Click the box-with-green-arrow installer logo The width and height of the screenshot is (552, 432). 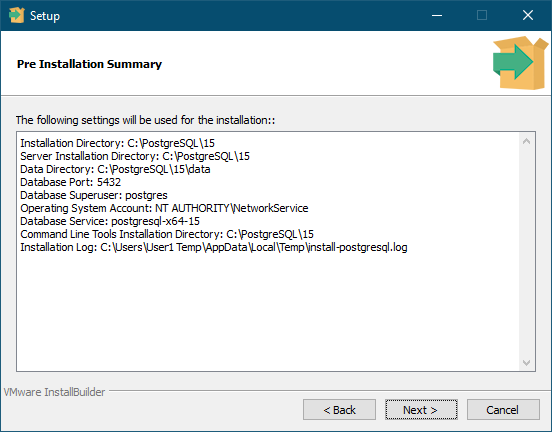[520, 63]
